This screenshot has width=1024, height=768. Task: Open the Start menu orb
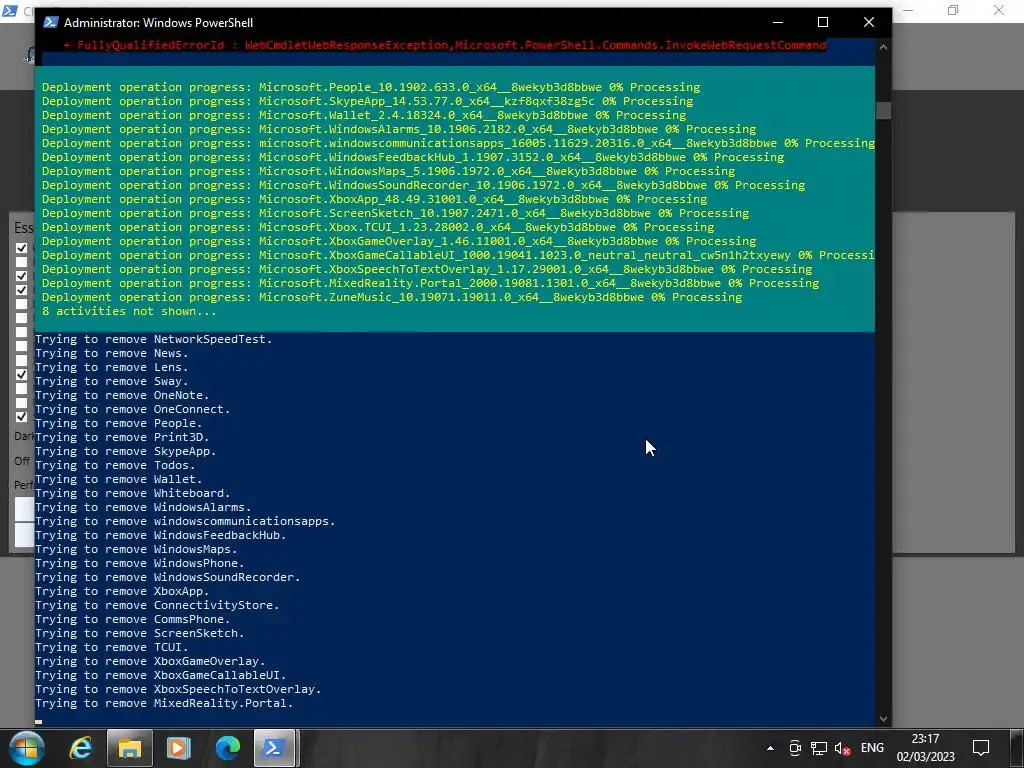(x=26, y=748)
